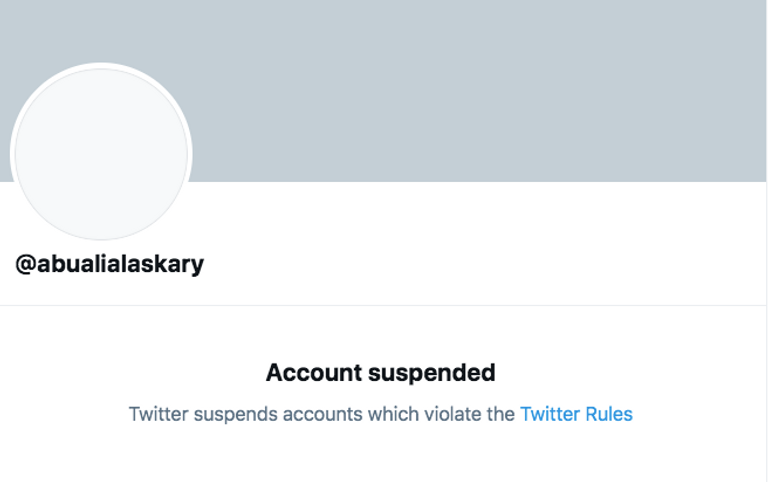Click the word "Rules" in the blue link
The image size is (768, 482).
608,413
